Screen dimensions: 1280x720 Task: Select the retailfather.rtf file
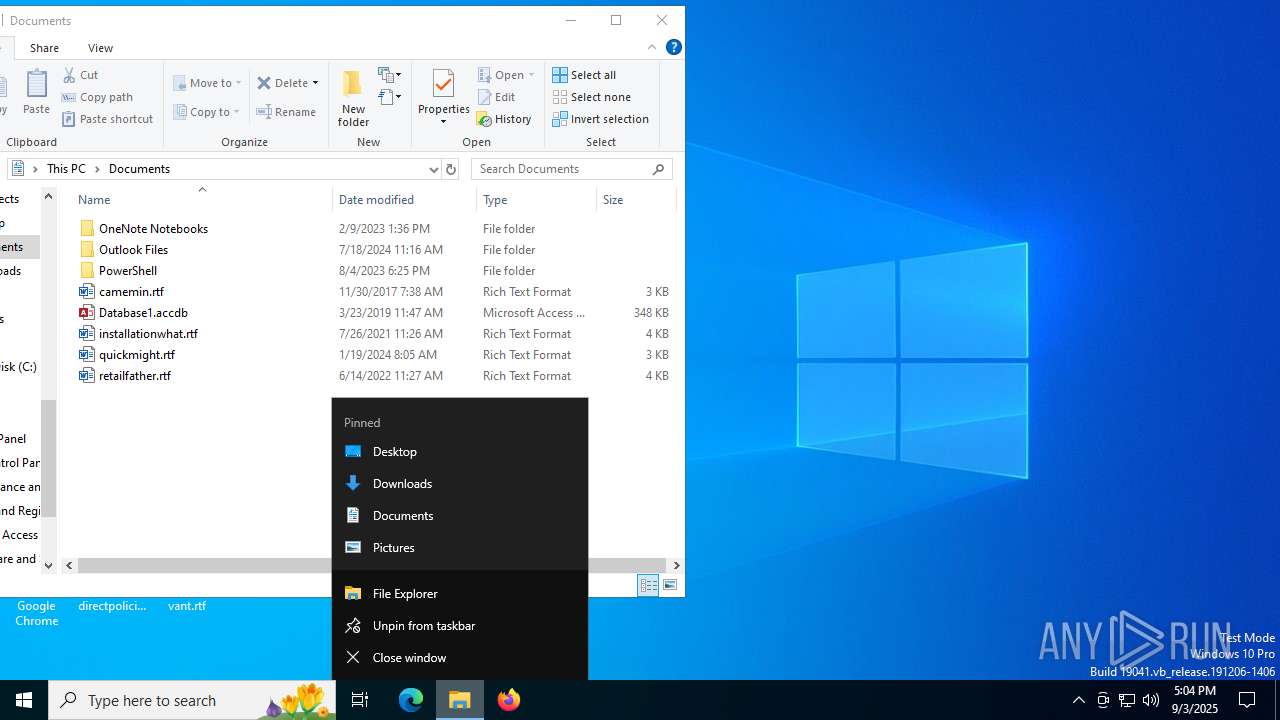click(x=134, y=375)
